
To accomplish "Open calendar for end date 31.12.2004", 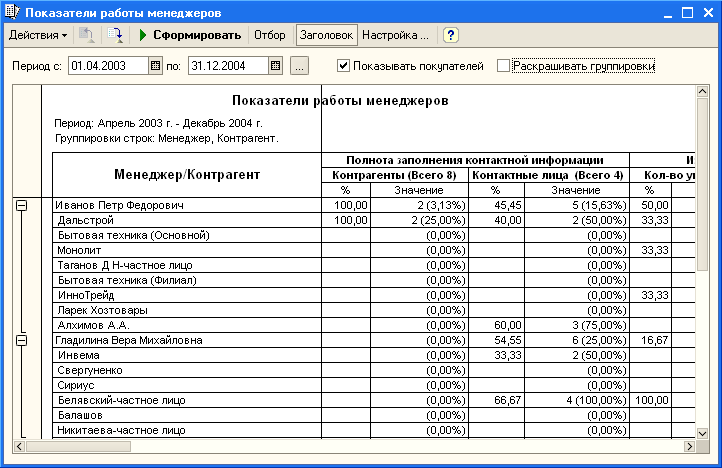I will click(275, 66).
